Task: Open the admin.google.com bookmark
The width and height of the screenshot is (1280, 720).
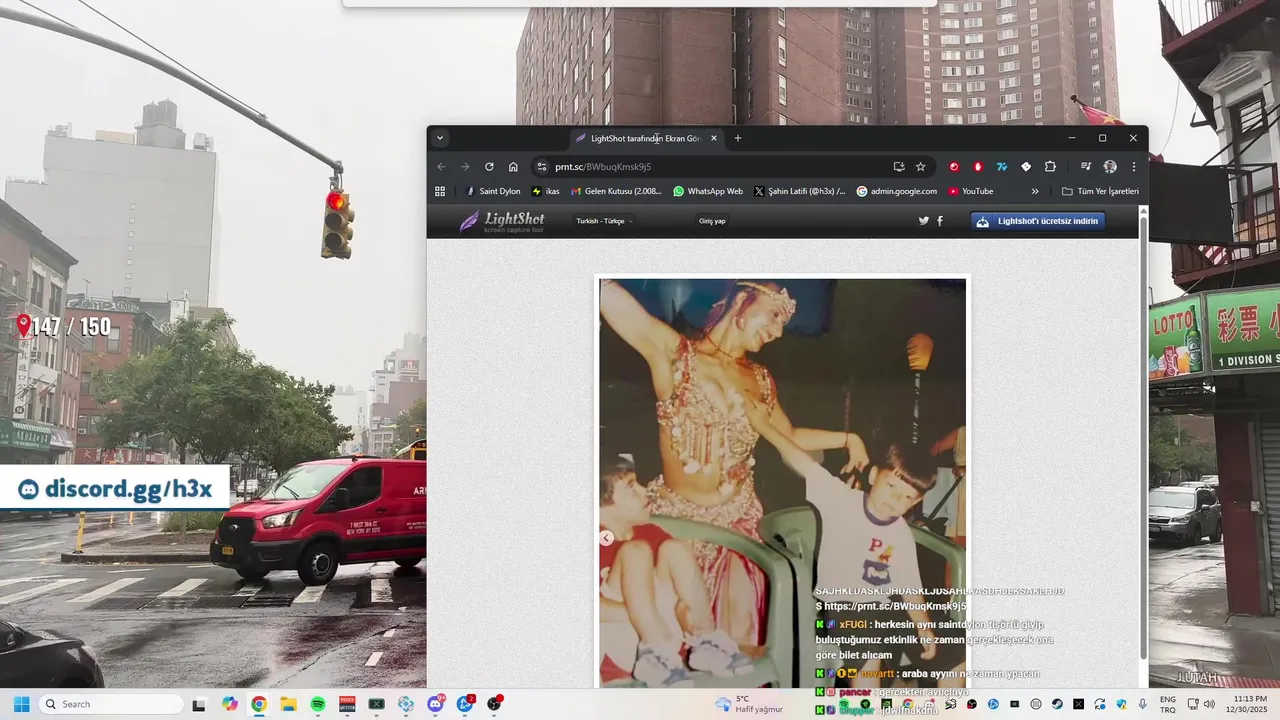Action: (x=897, y=191)
